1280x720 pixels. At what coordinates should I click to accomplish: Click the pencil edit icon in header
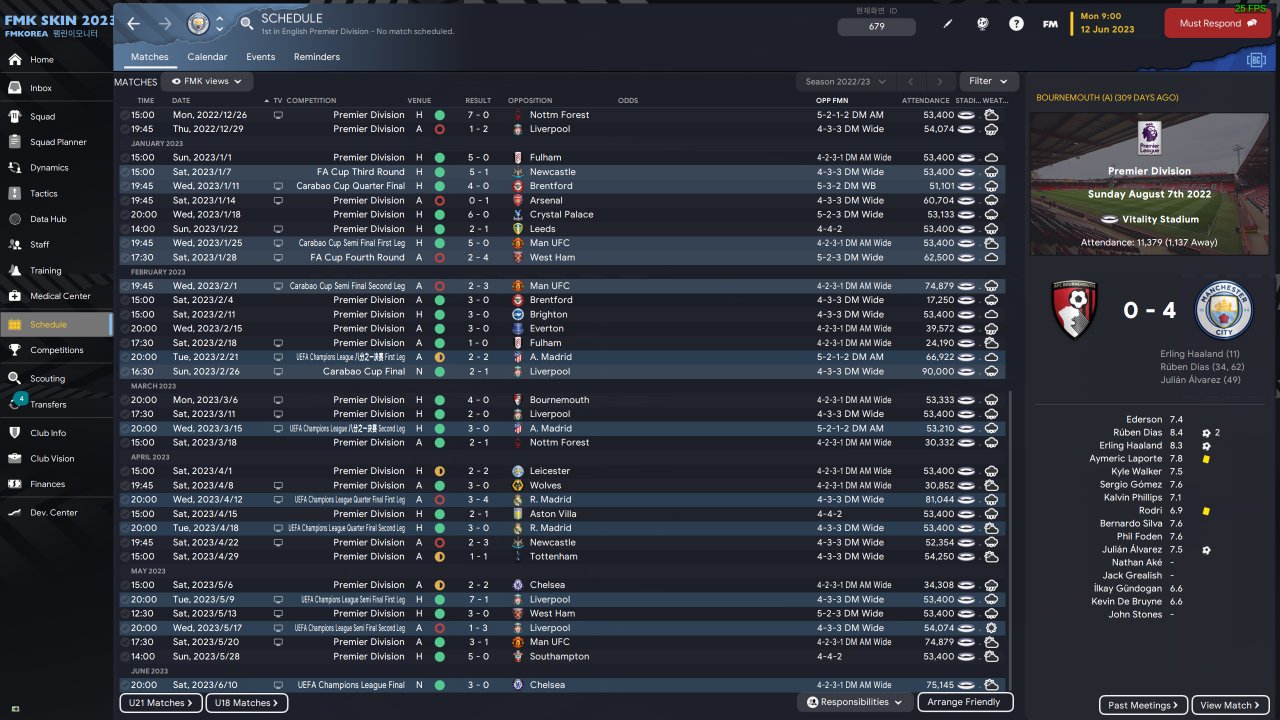pos(948,24)
